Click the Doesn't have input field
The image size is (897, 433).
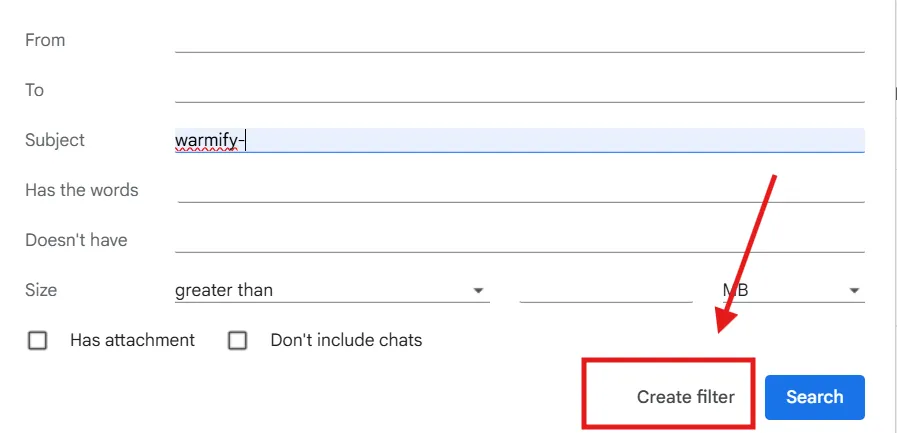click(519, 240)
